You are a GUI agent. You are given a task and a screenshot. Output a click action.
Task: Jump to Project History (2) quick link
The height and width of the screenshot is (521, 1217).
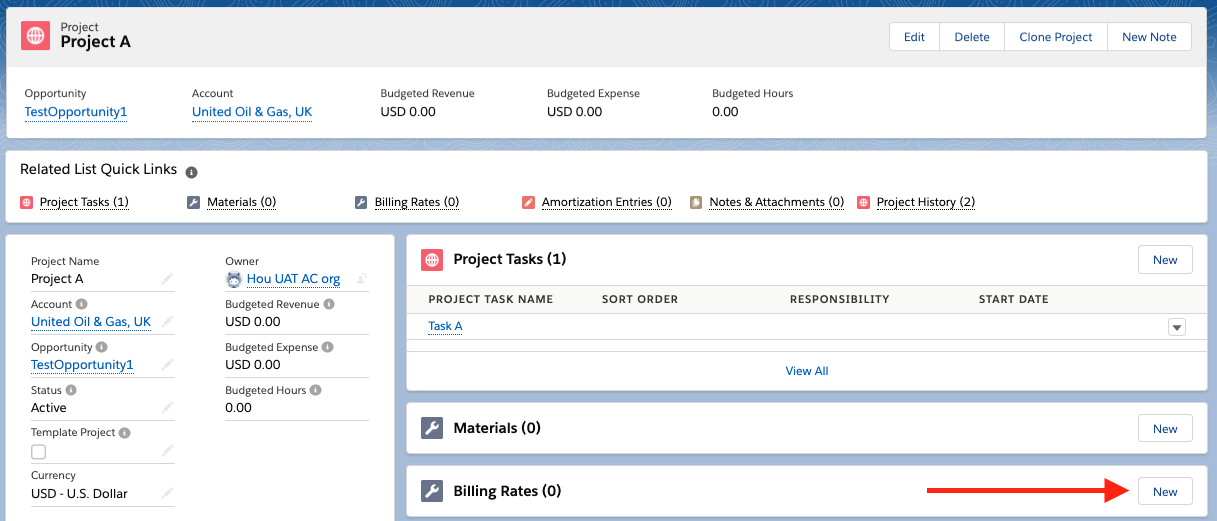(x=926, y=202)
